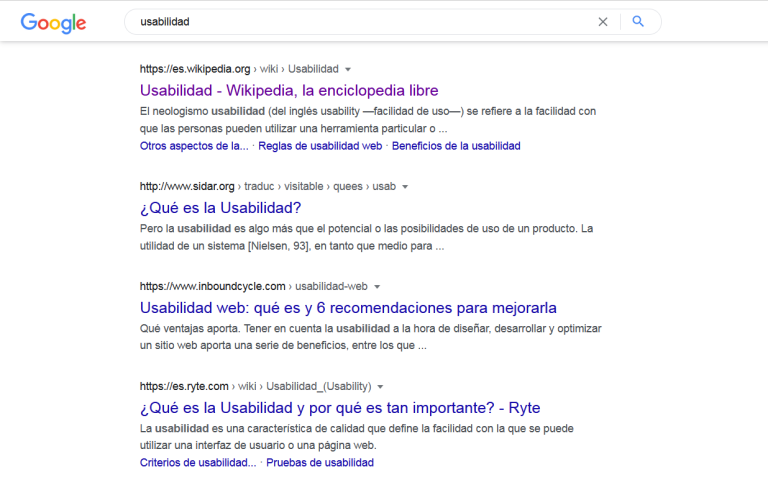Click the magnifying glass search icon
The image size is (768, 490).
638,21
